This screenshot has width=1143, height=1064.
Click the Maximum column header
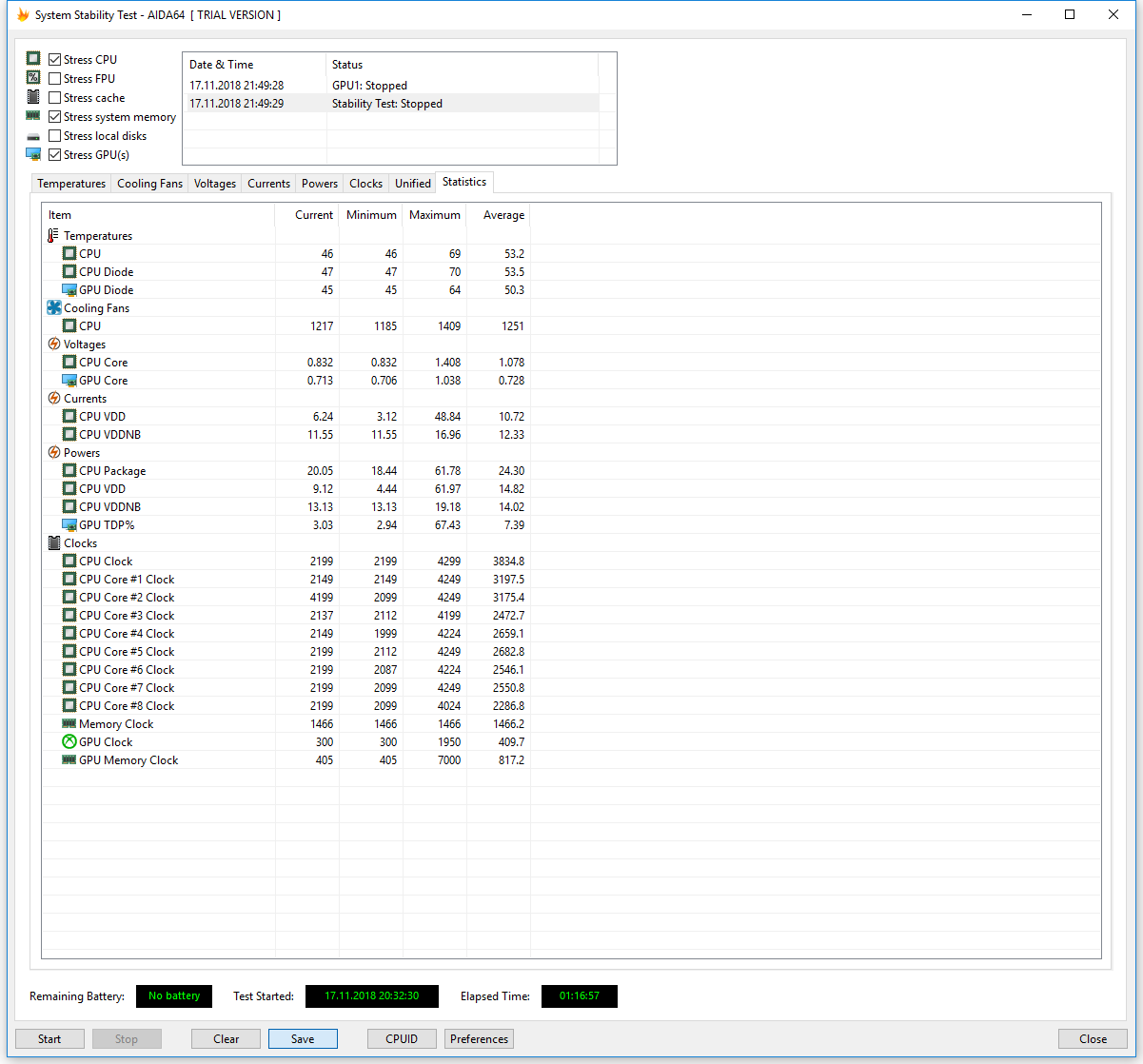click(435, 215)
